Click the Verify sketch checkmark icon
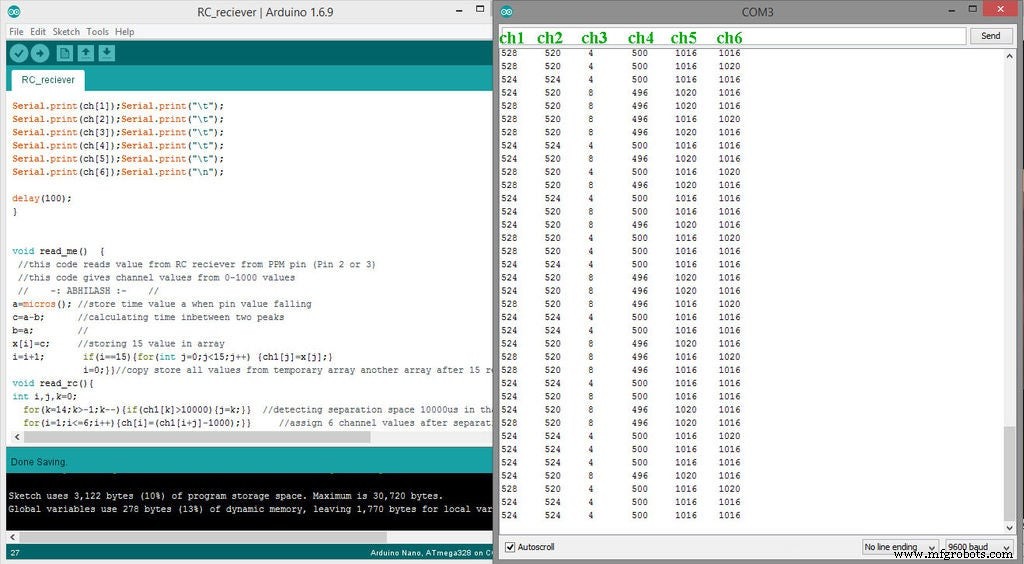 pyautogui.click(x=19, y=54)
